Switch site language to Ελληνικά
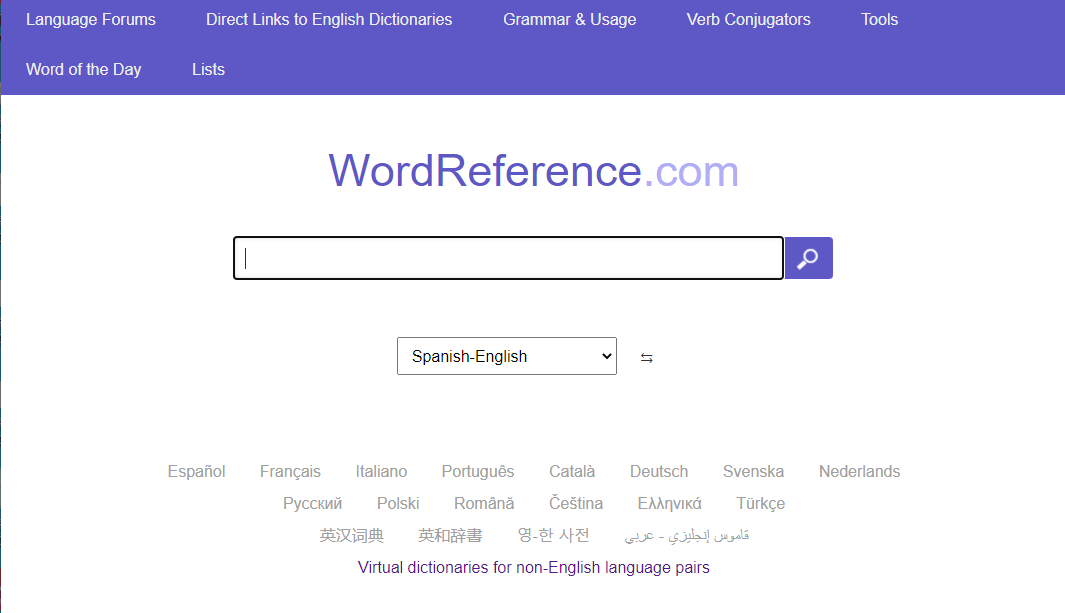This screenshot has height=613, width=1065. tap(670, 503)
